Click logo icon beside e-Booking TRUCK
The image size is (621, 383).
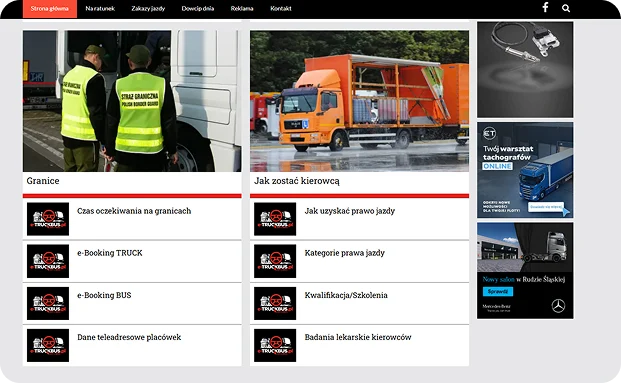[48, 261]
